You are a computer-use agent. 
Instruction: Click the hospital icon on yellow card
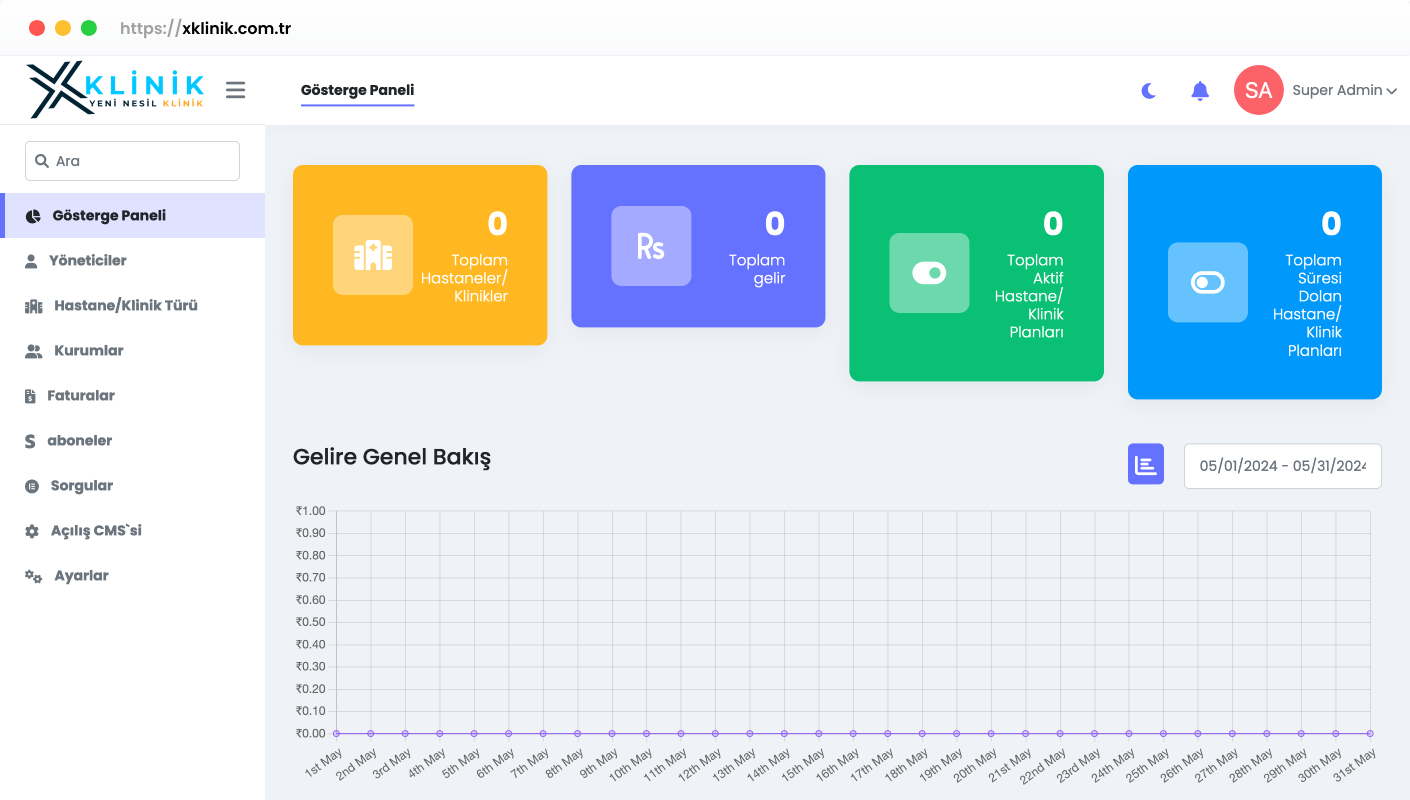(x=373, y=255)
